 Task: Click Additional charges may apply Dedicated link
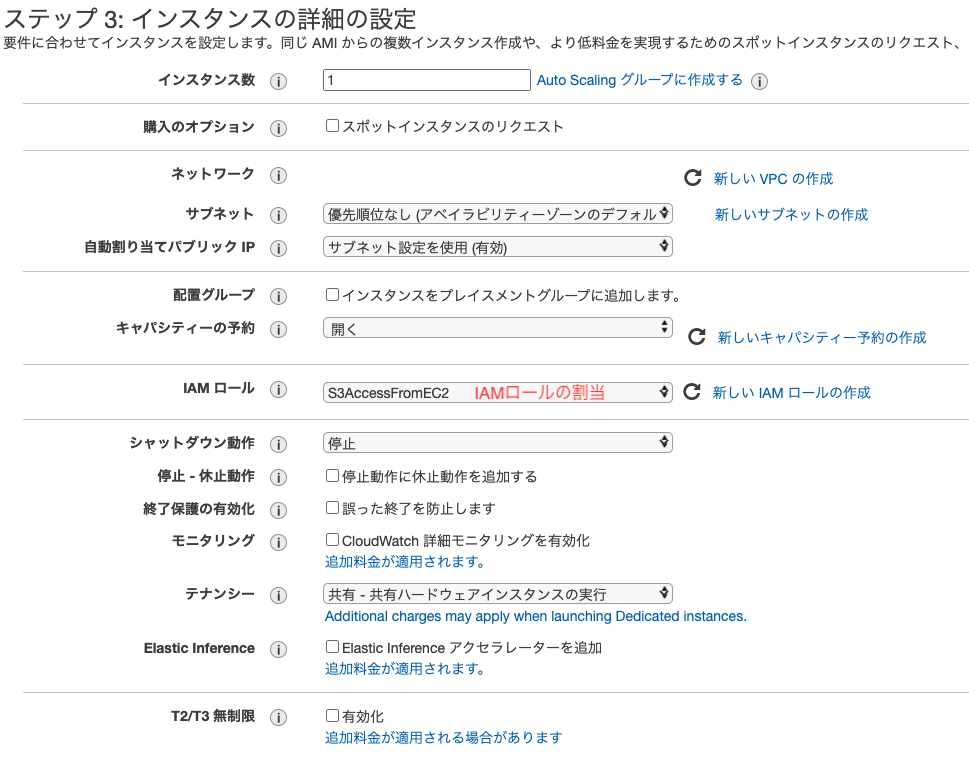click(x=536, y=616)
